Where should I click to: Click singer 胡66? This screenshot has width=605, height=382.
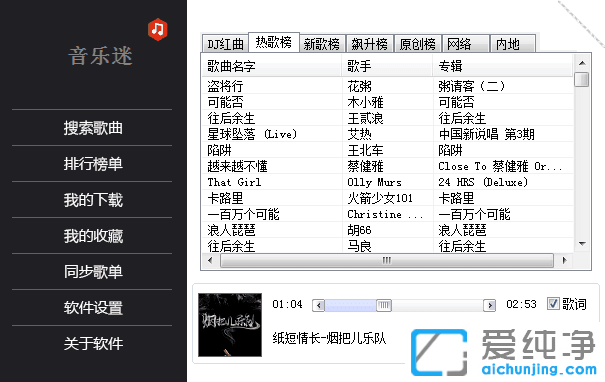tap(359, 230)
